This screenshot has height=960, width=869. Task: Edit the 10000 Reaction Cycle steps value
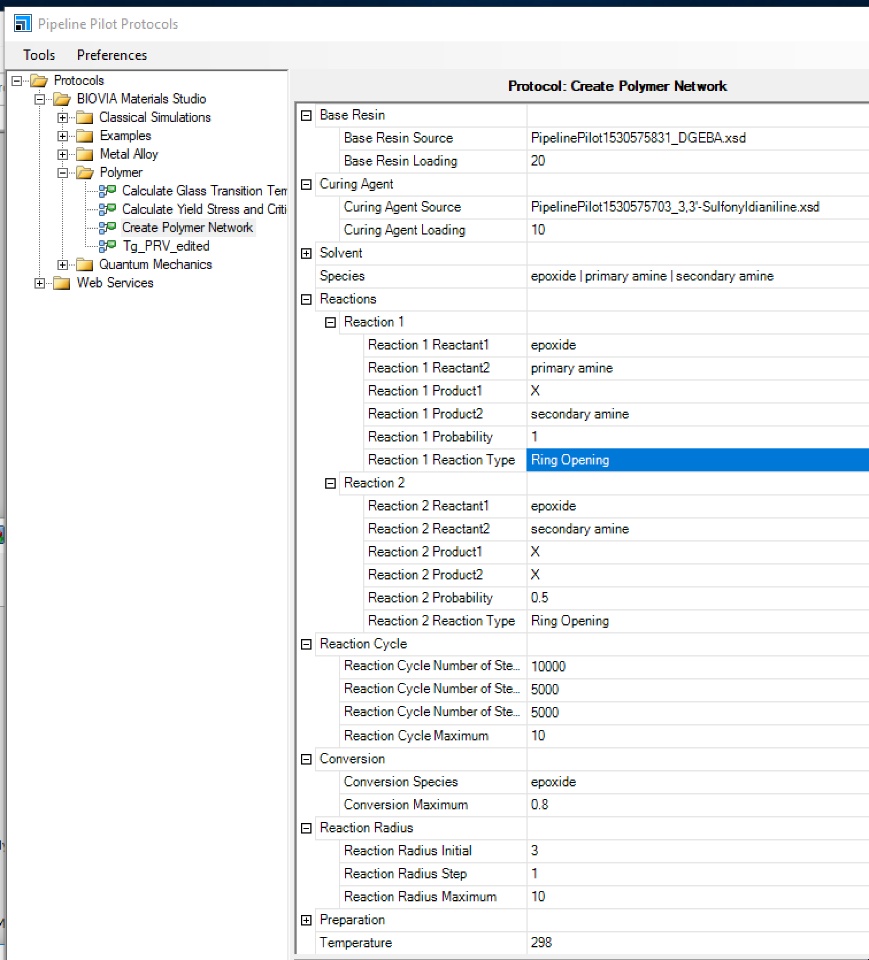click(698, 667)
